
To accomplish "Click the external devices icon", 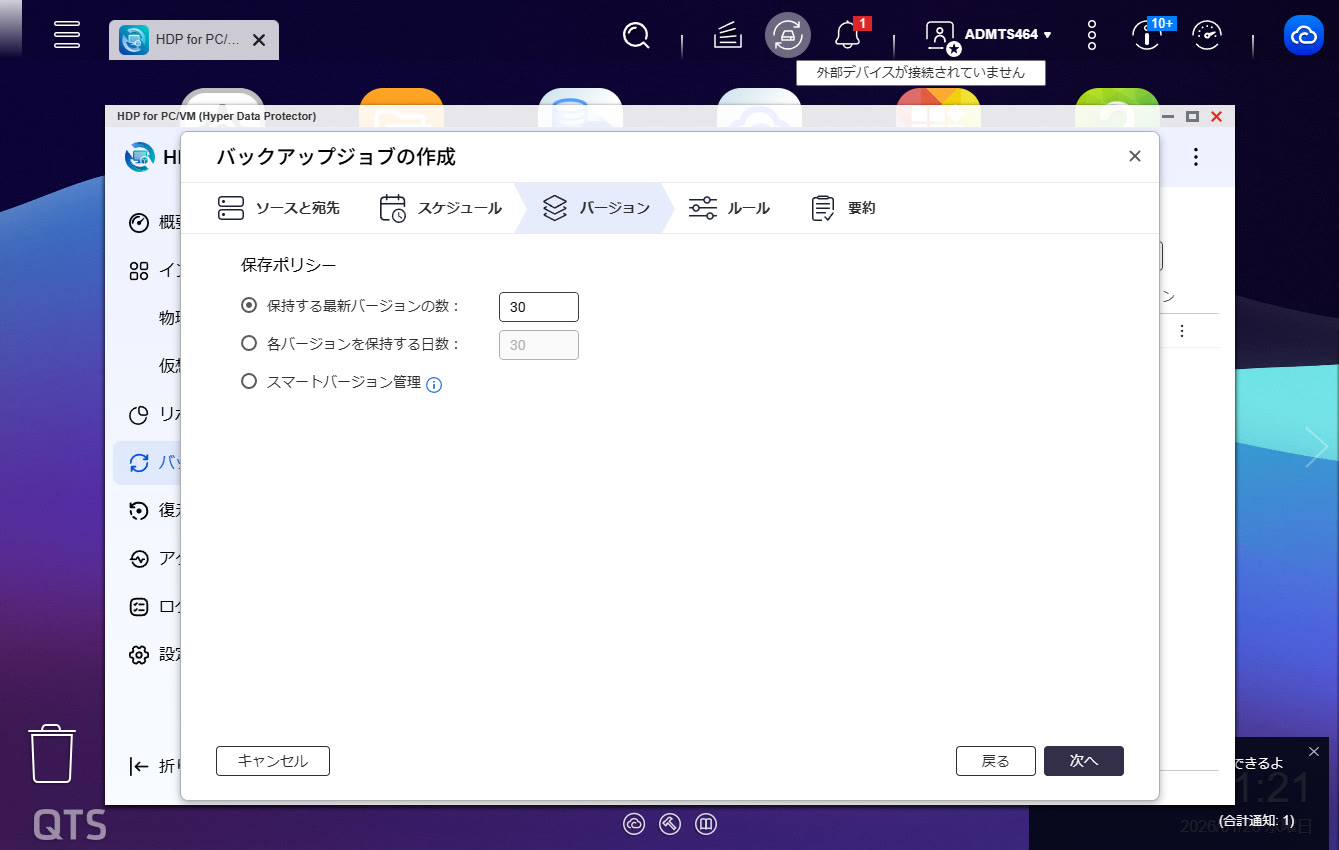I will [788, 36].
